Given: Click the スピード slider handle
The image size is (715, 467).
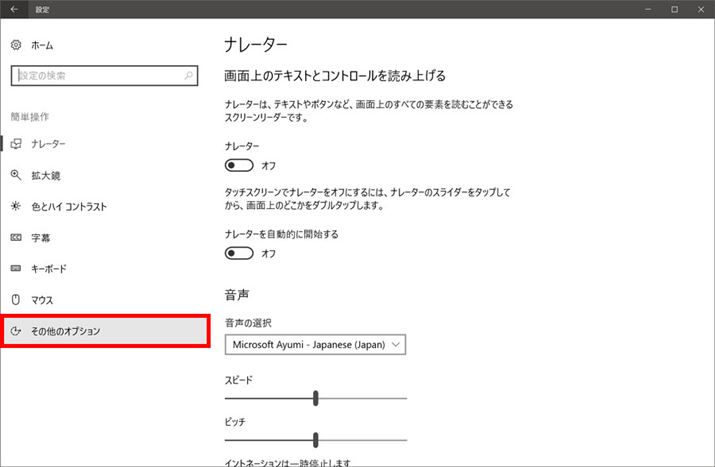Looking at the screenshot, I should click(x=316, y=398).
